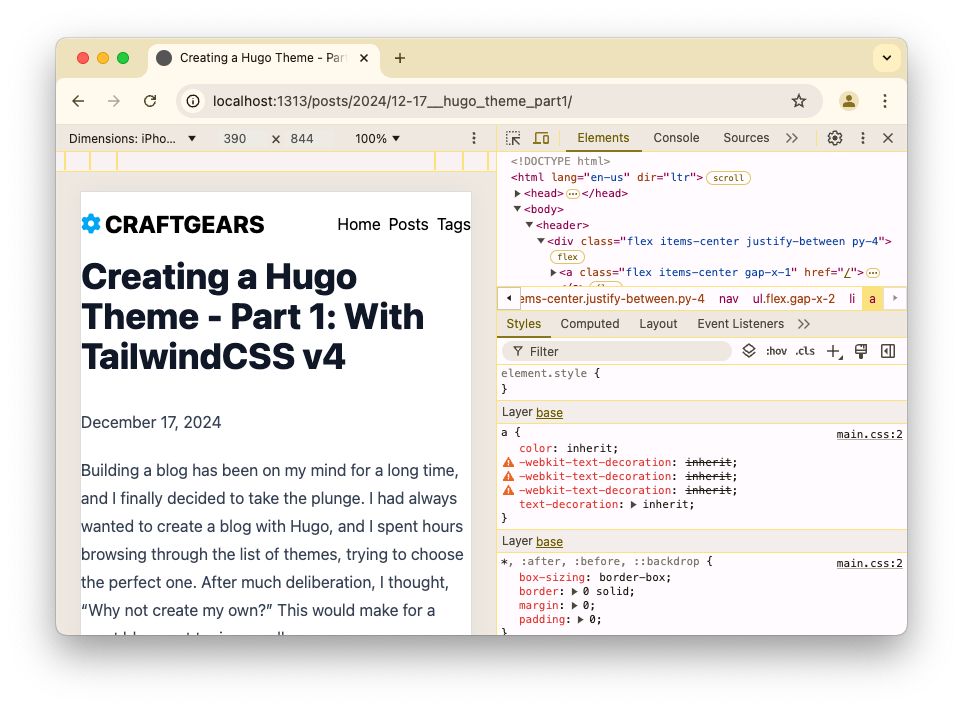Open the DevTools customize three-dot menu
Viewport: 963px width, 709px height.
[862, 138]
